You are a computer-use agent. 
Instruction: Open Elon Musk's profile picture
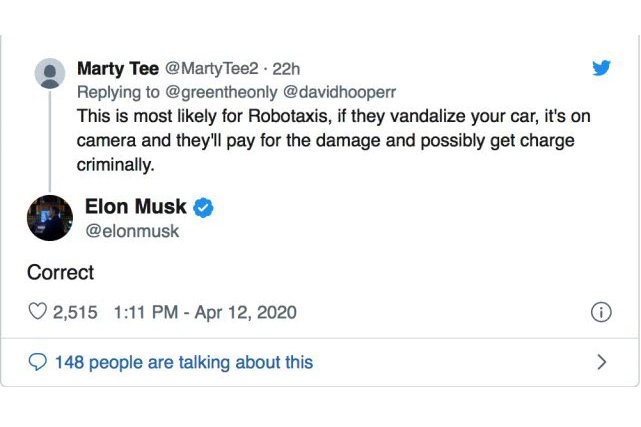tap(50, 218)
